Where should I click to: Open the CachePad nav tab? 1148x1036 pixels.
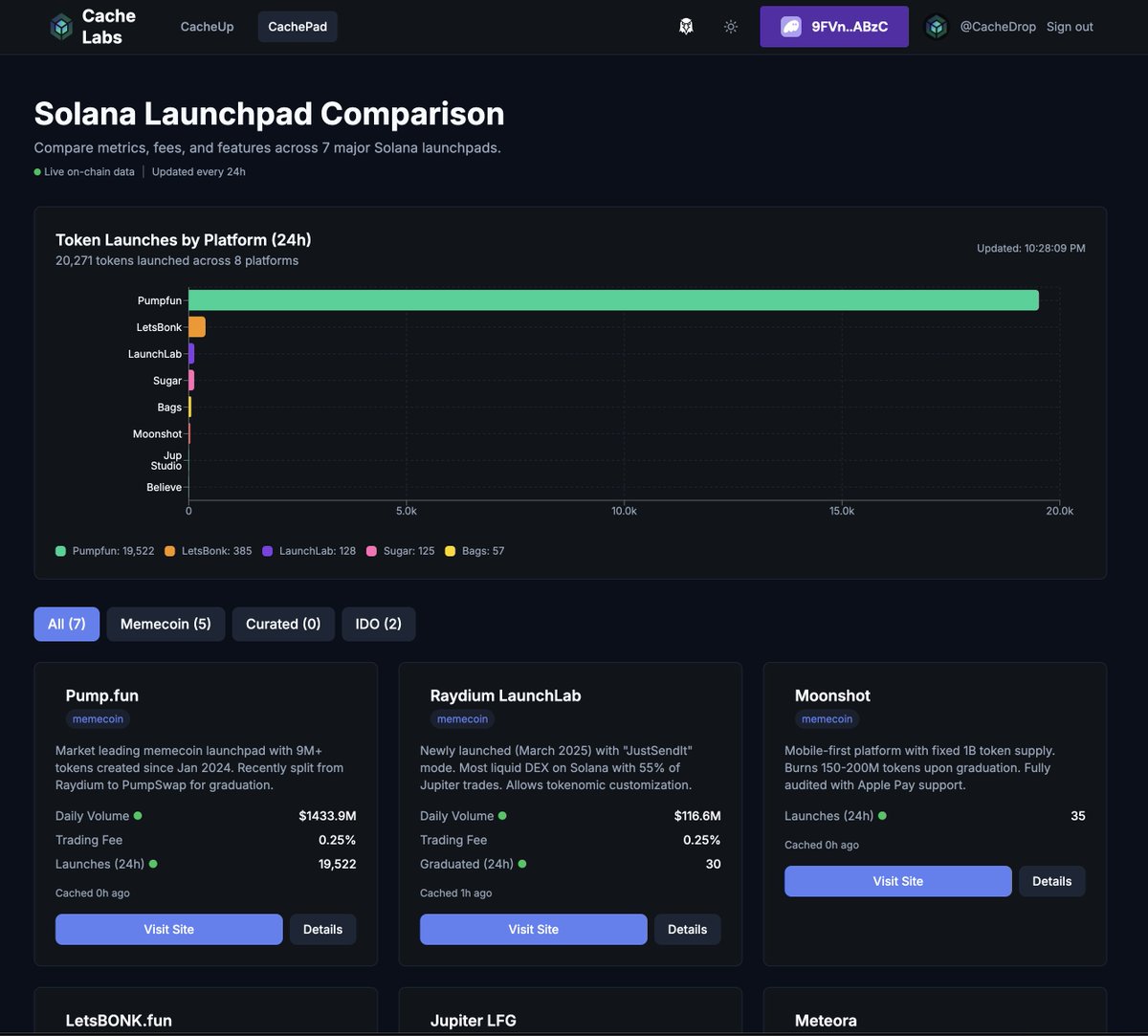point(298,27)
